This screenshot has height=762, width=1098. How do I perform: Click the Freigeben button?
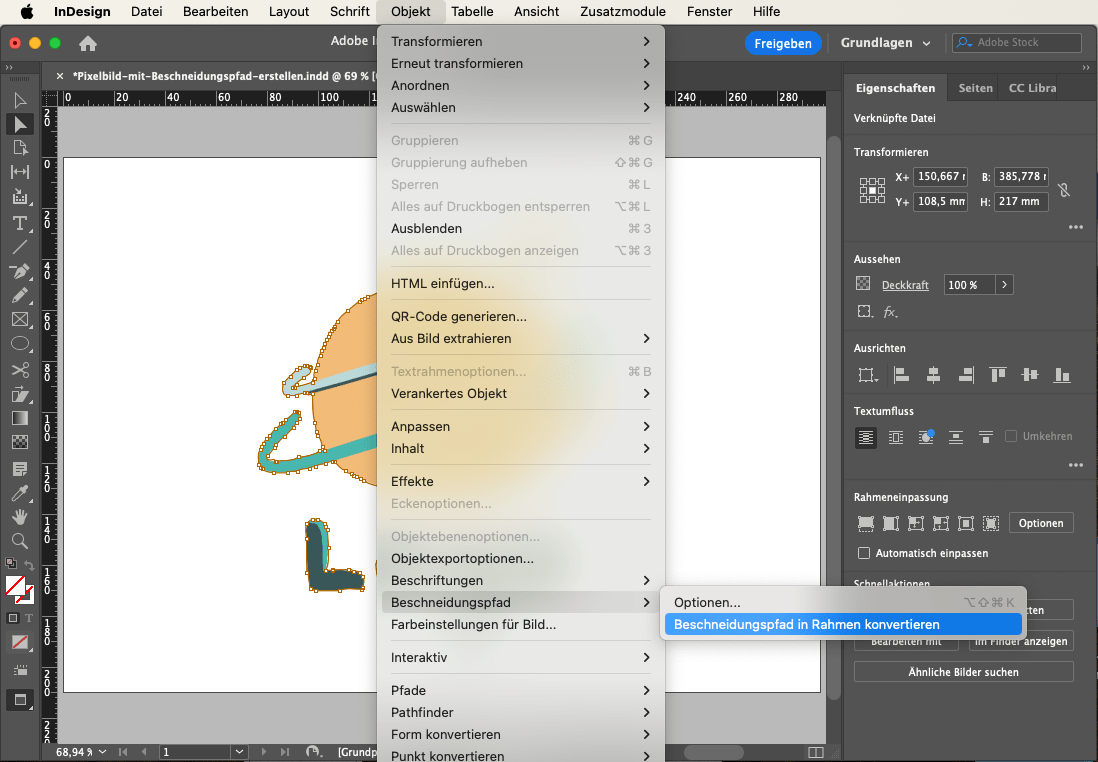783,43
